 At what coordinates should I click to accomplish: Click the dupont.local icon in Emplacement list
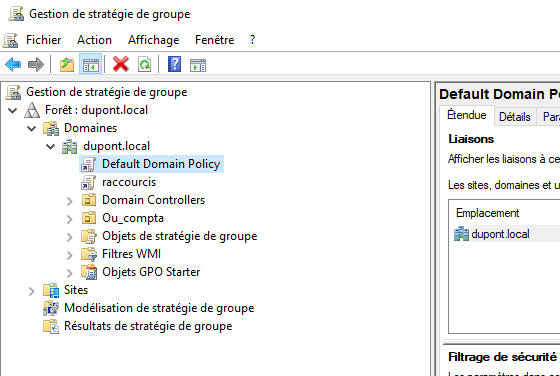[x=461, y=234]
